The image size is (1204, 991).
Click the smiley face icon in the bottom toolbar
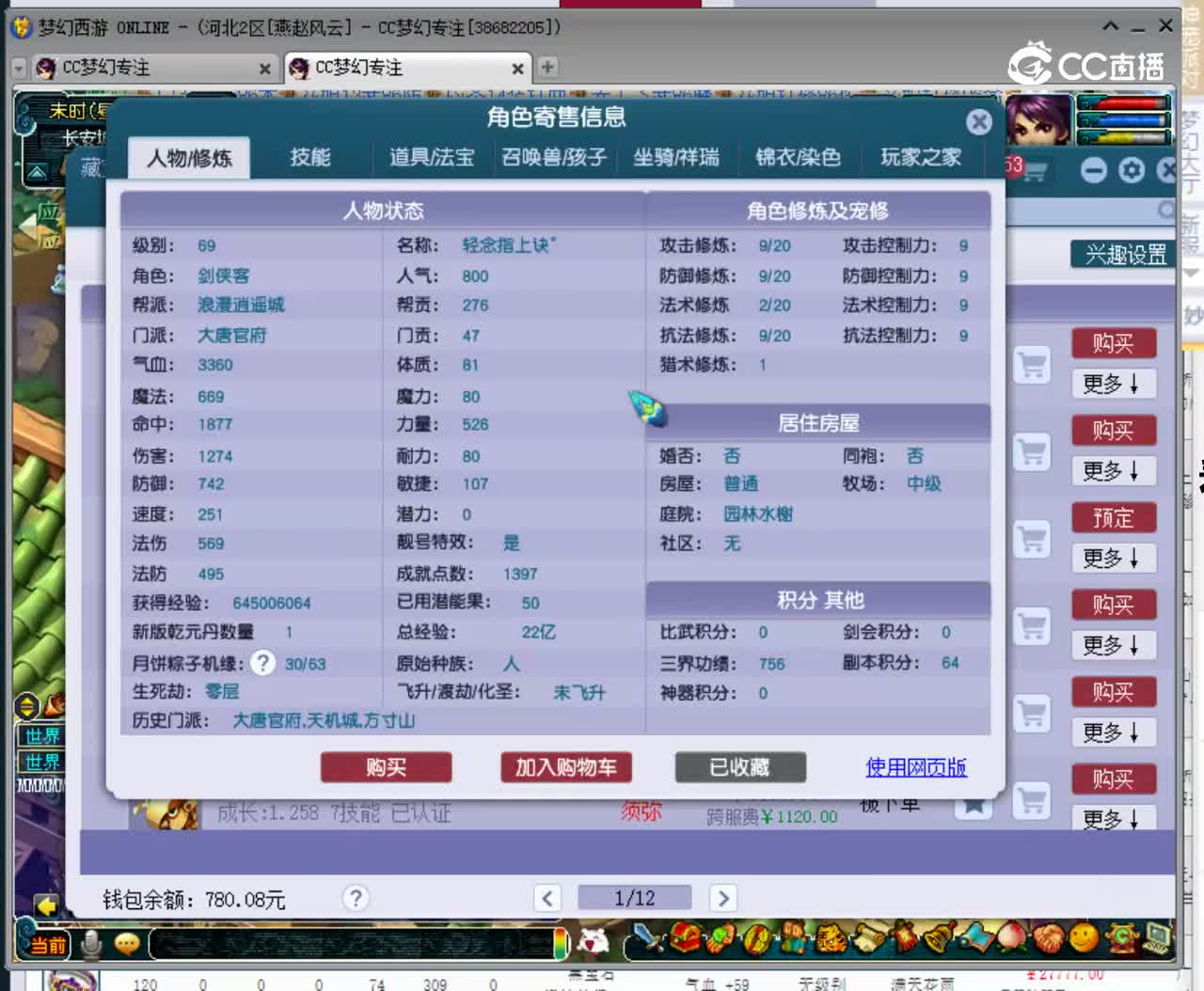pyautogui.click(x=1084, y=937)
